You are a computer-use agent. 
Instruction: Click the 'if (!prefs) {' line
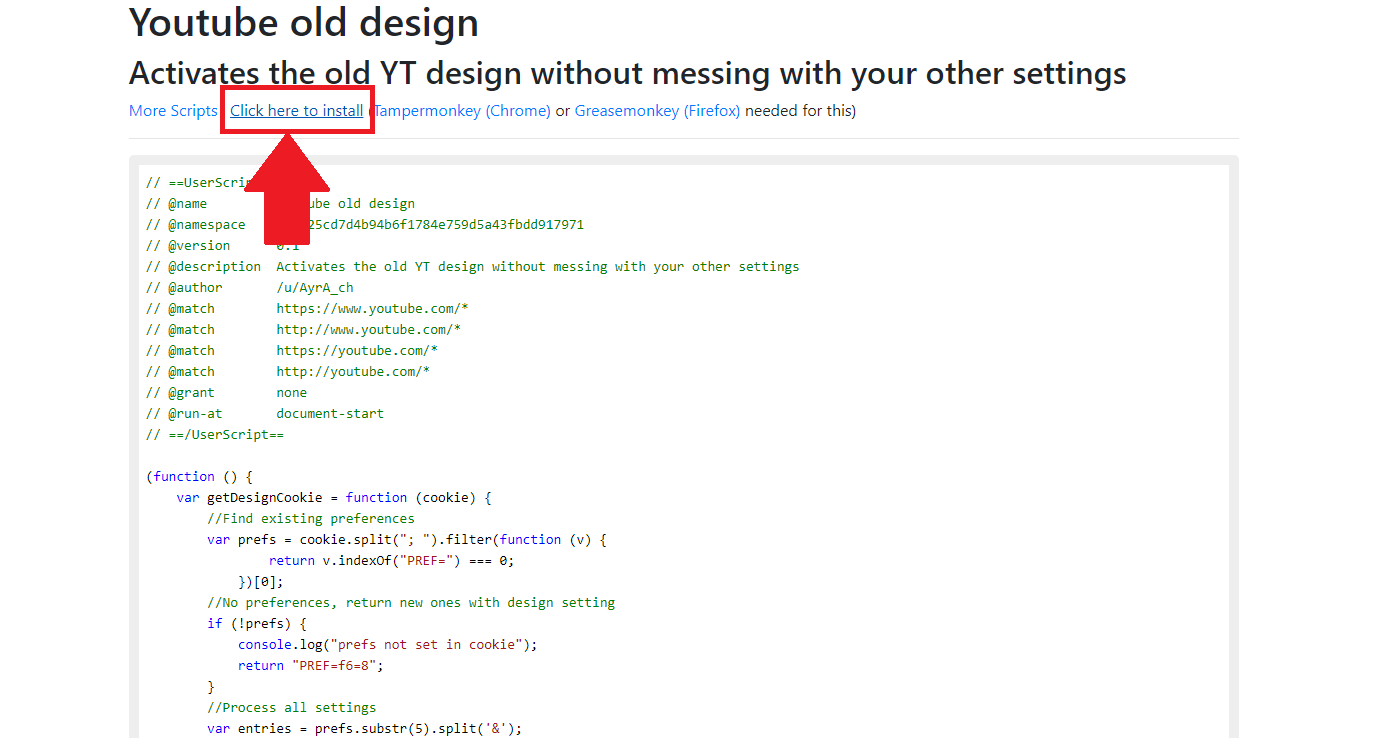[257, 624]
